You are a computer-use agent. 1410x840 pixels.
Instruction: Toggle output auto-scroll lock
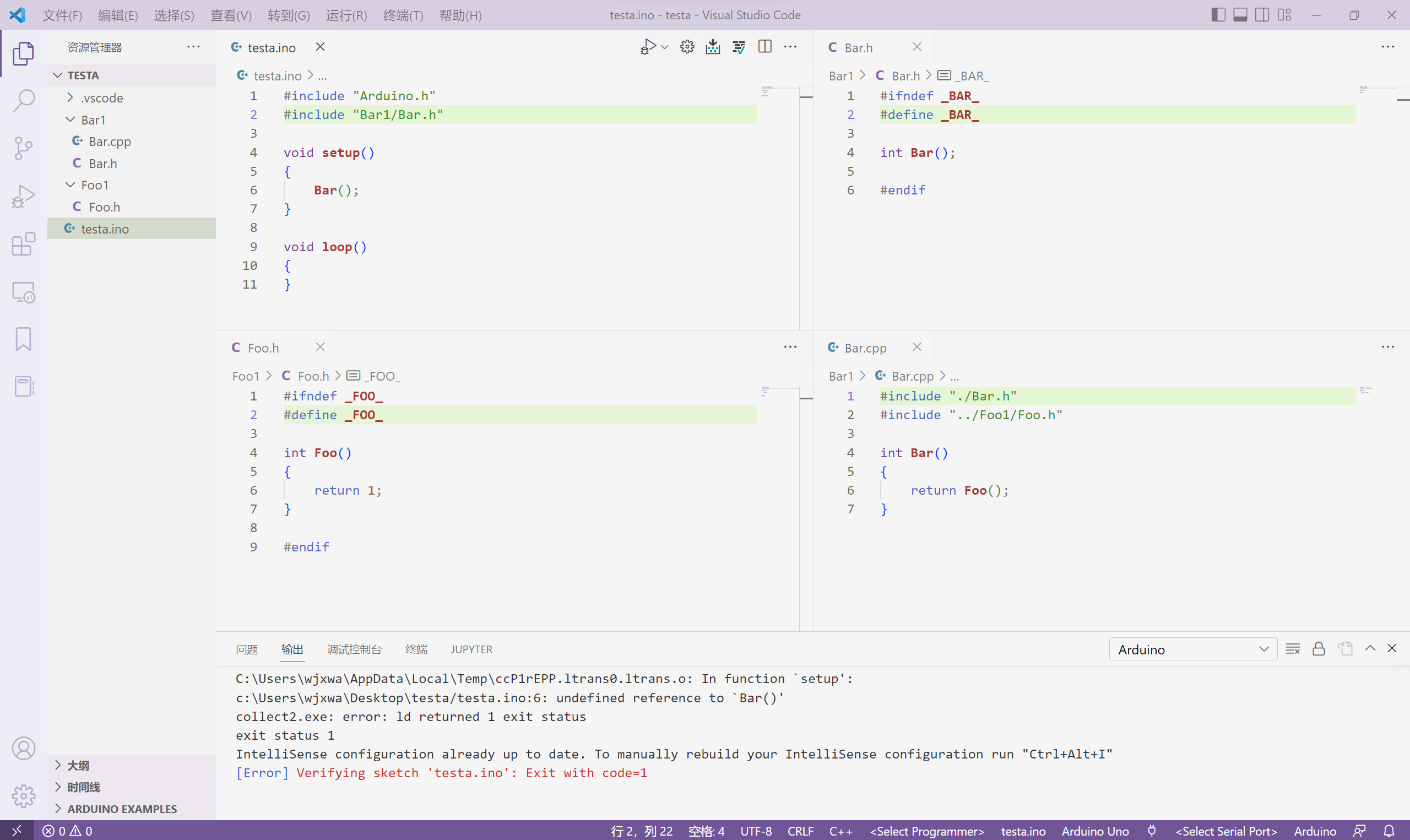(1319, 649)
